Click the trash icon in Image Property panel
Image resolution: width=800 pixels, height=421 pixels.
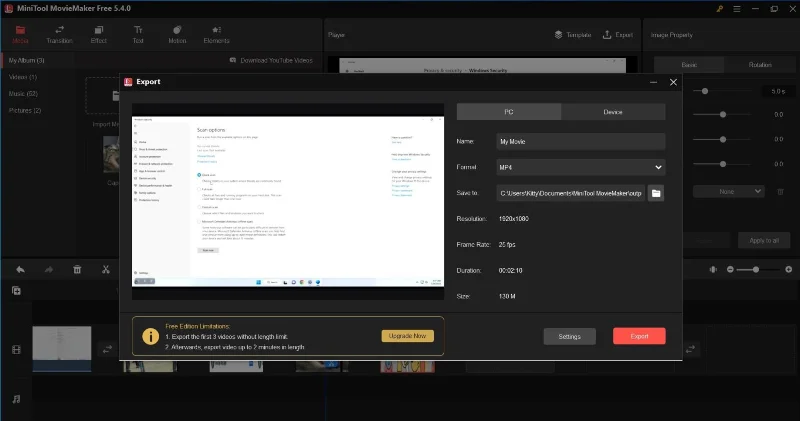780,192
